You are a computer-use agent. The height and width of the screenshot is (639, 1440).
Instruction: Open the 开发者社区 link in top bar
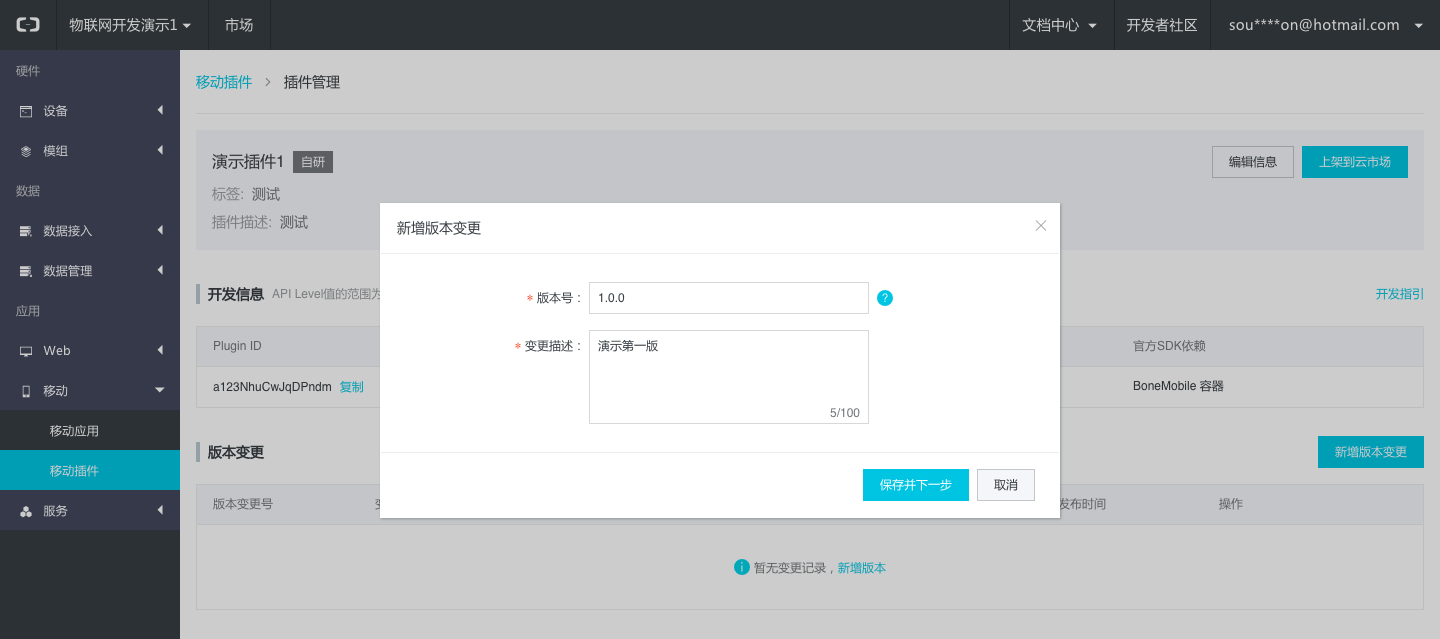pos(1162,25)
